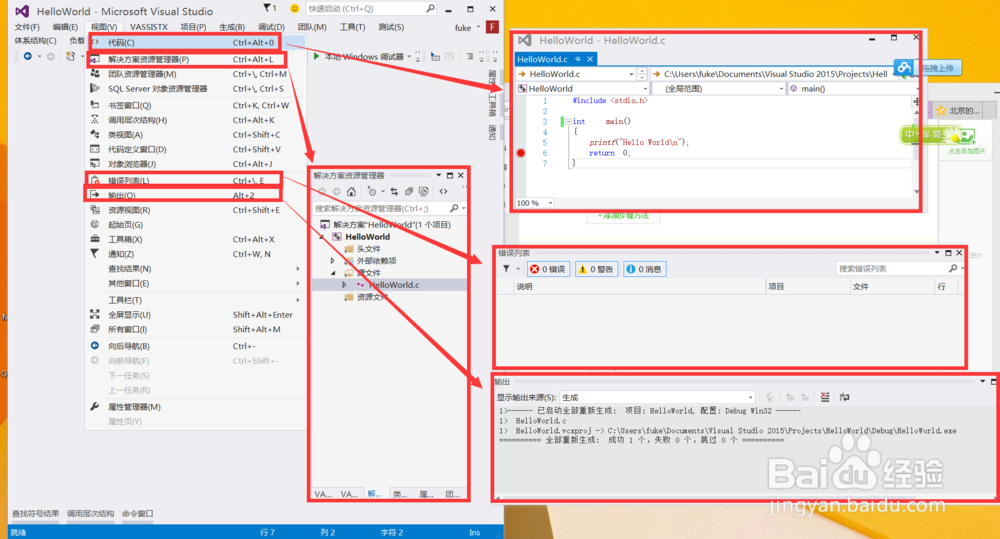Viewport: 1000px width, 539px height.
Task: Select 代码定义窗口(D) menu entry
Action: (x=195, y=149)
